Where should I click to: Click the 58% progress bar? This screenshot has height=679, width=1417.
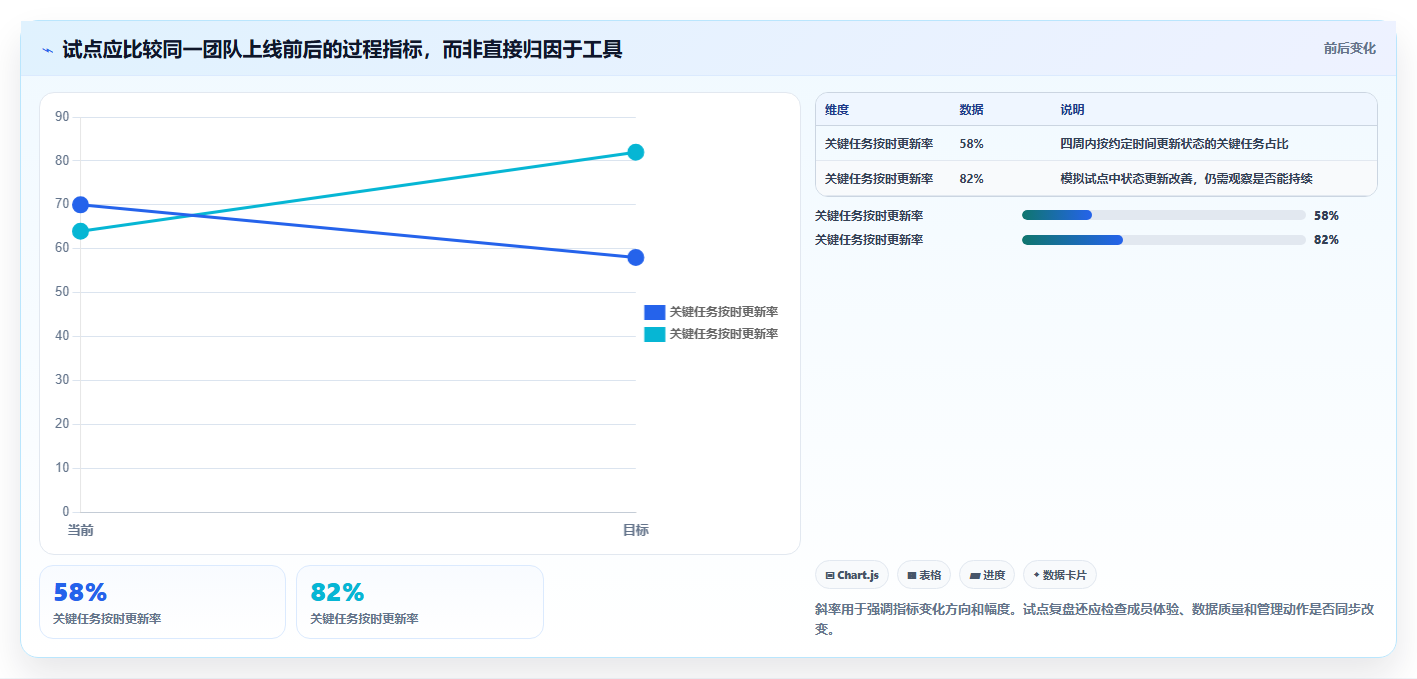click(x=1164, y=215)
